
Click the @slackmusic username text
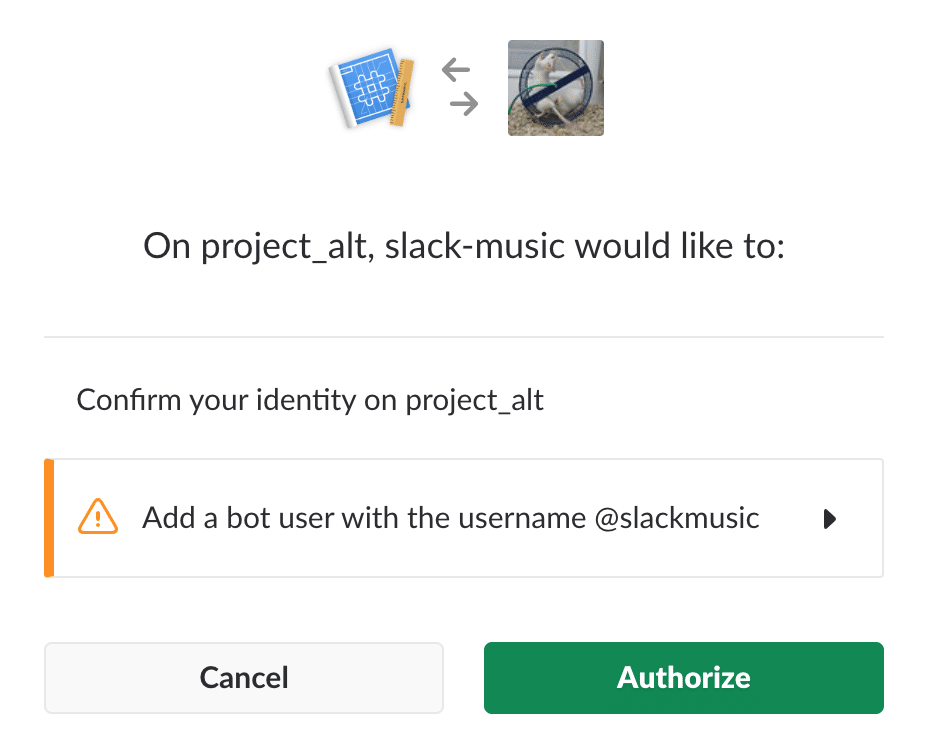[x=676, y=518]
